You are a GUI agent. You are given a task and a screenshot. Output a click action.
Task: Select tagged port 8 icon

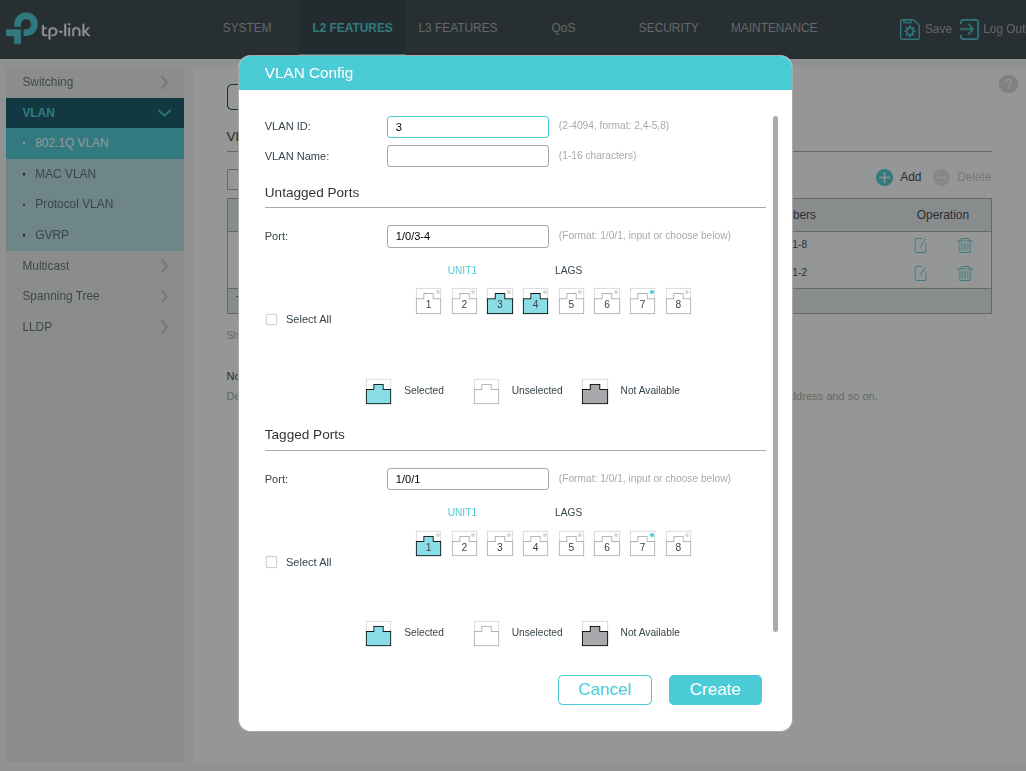point(678,544)
